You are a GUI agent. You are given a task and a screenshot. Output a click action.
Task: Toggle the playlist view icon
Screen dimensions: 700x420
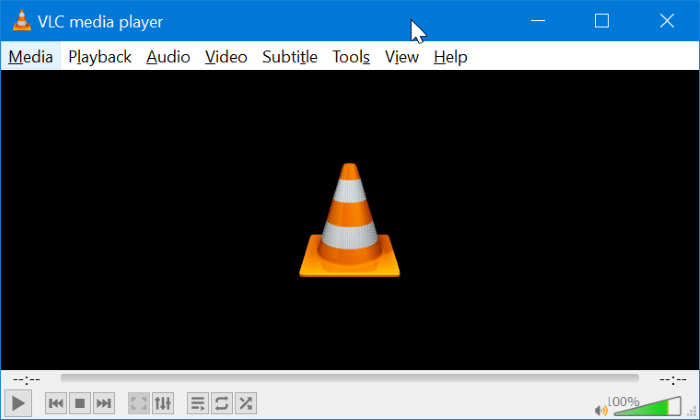(197, 403)
